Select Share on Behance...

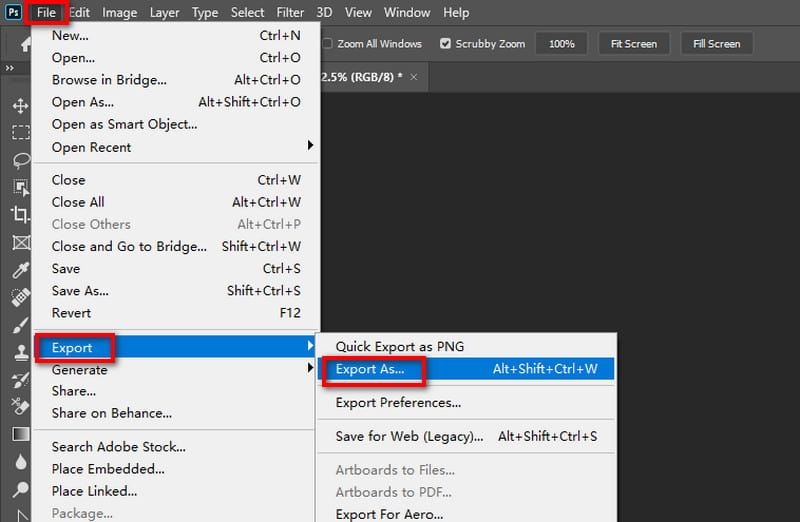pos(176,413)
